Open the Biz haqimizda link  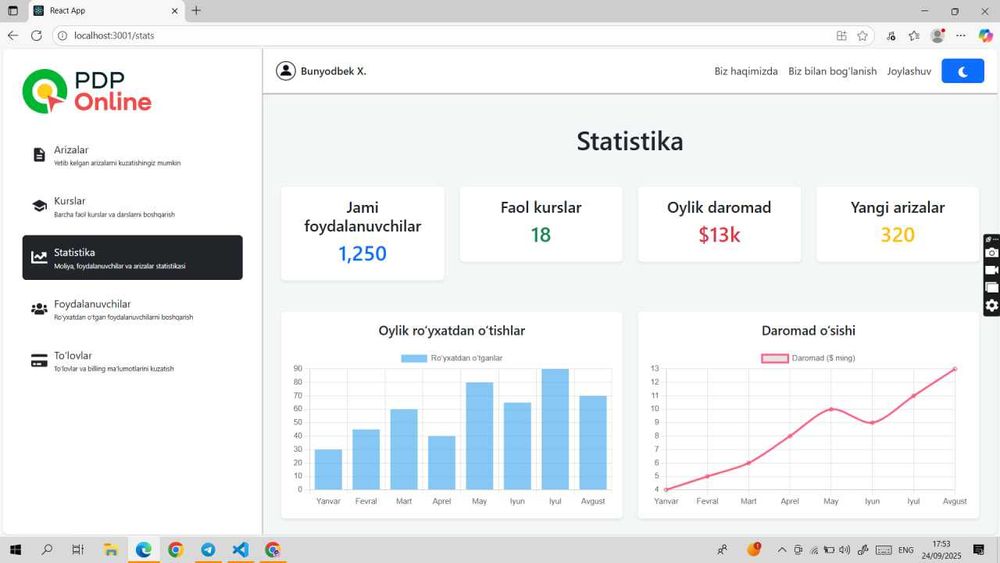click(x=746, y=71)
